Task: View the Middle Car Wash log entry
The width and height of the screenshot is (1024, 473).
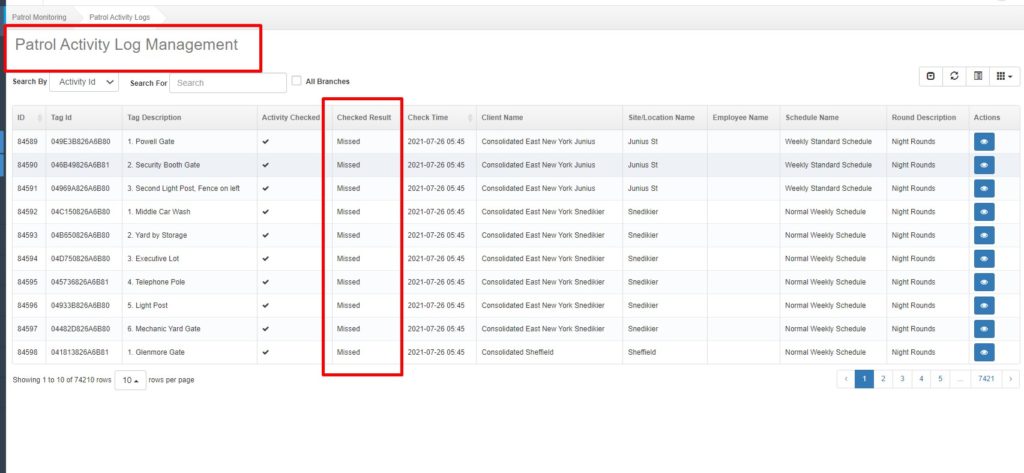Action: 984,212
